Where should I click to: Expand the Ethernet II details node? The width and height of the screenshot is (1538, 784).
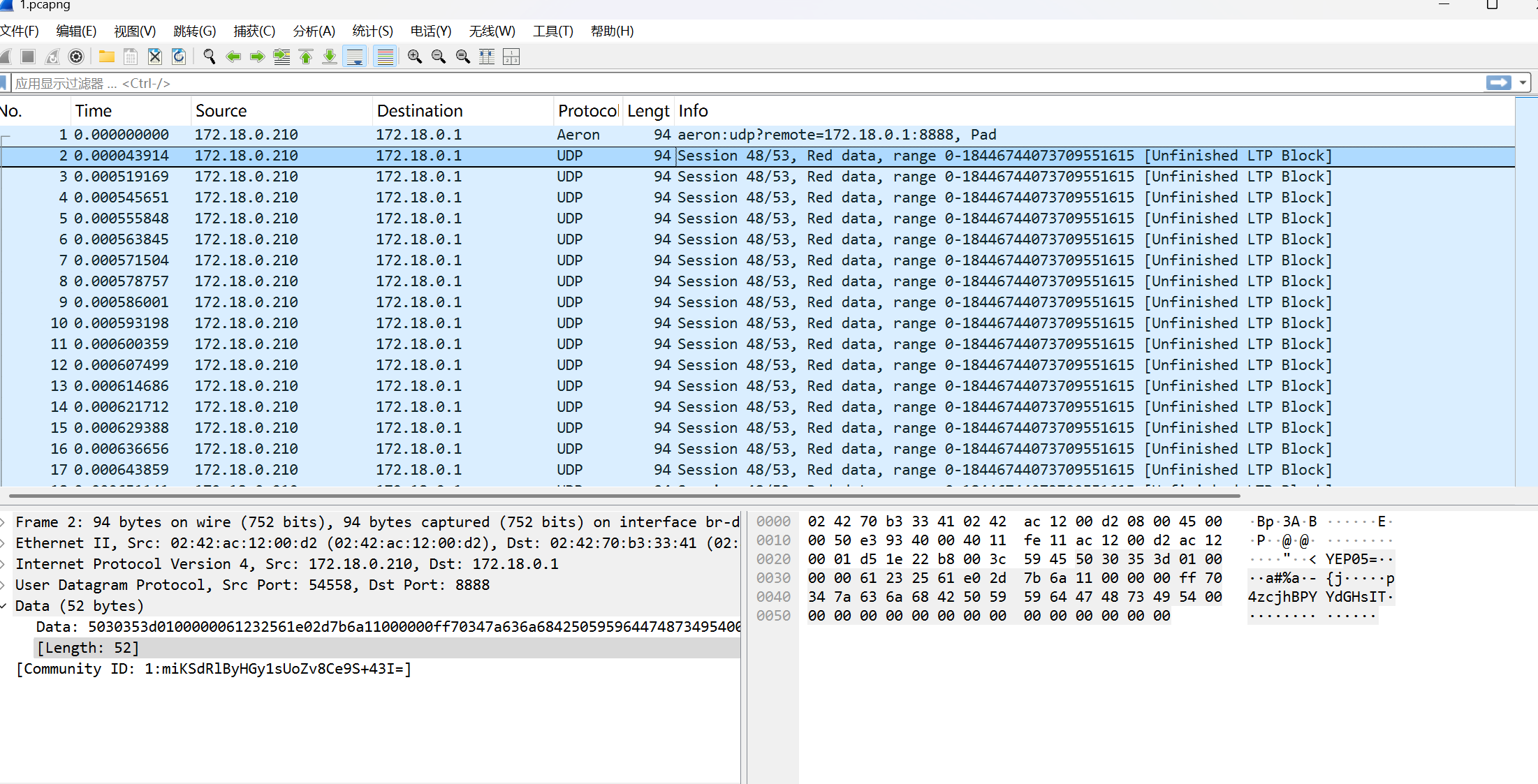pyautogui.click(x=4, y=543)
